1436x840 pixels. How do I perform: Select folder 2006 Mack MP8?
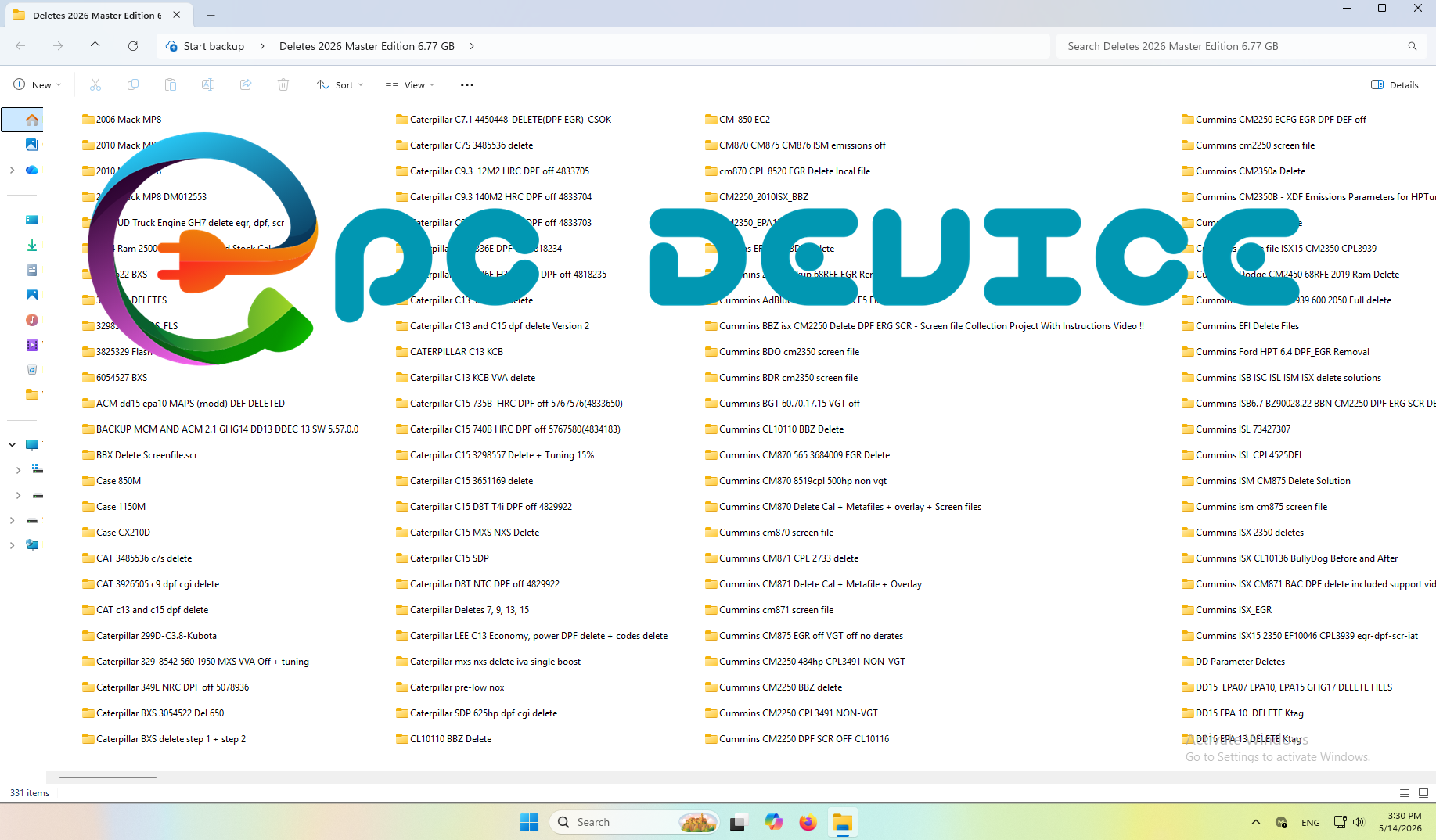pyautogui.click(x=122, y=120)
